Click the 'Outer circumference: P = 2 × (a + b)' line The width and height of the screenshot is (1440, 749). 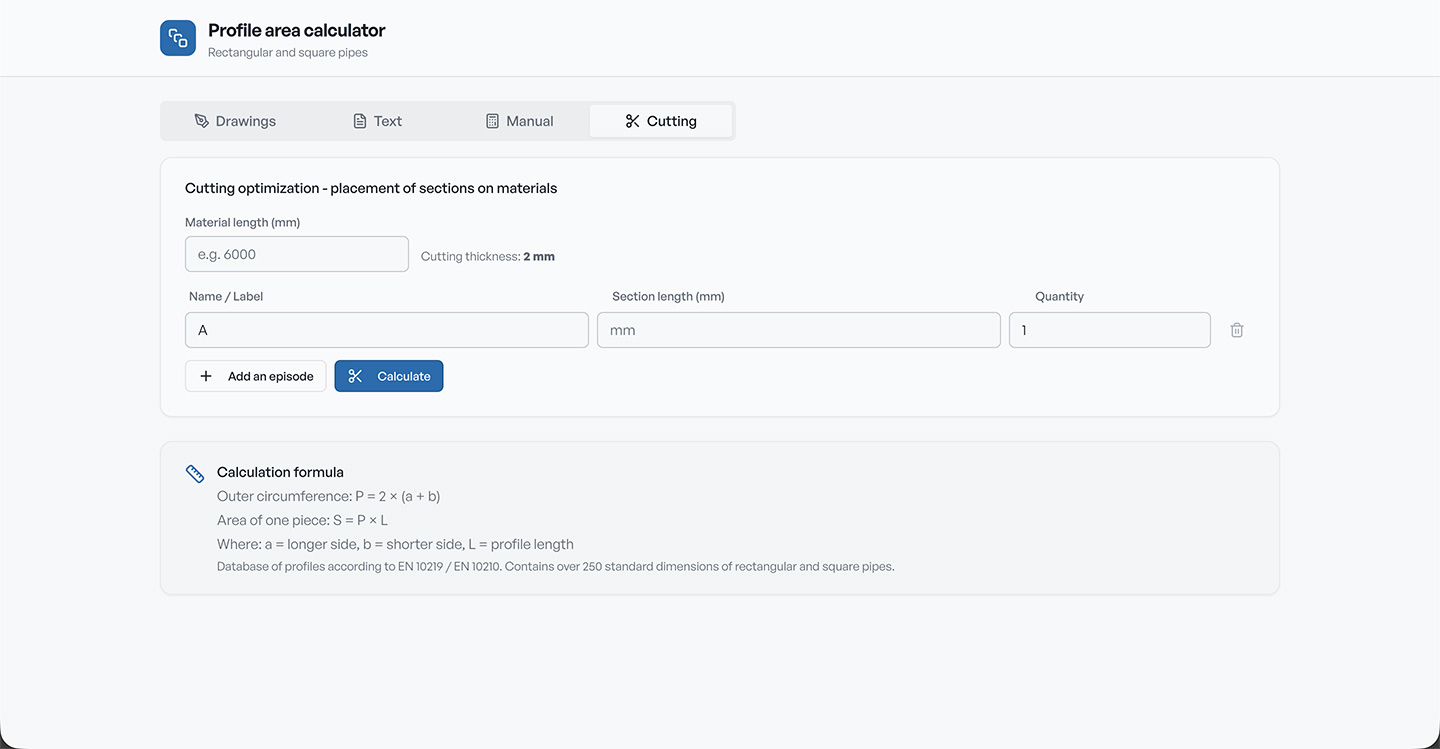(x=329, y=496)
